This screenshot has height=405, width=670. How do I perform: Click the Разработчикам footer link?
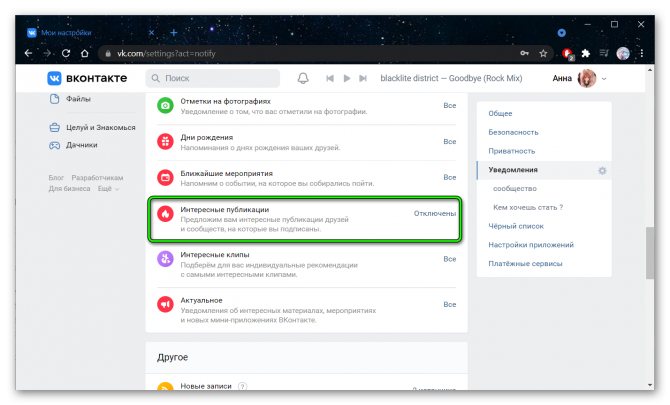coord(97,177)
